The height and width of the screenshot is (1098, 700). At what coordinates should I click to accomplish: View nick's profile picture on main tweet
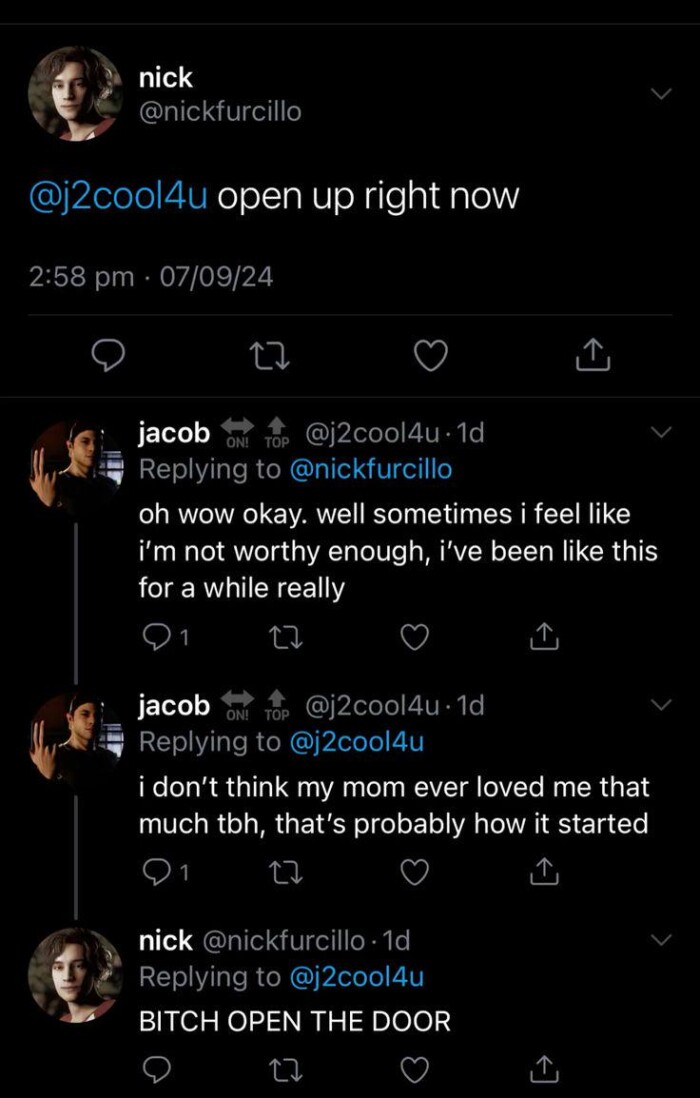[x=75, y=94]
